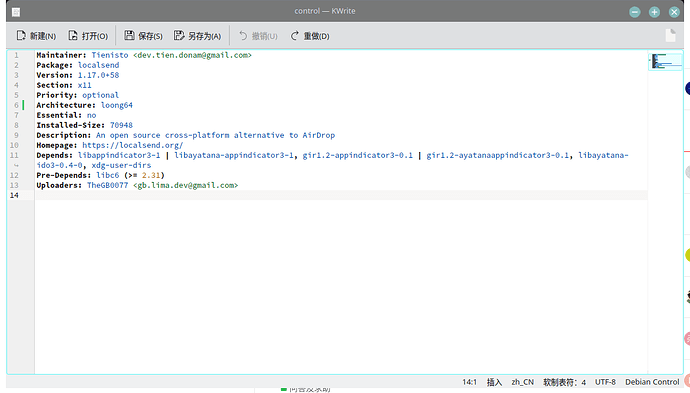Click dependency gir1.2-appindicator3-0.1
This screenshot has width=690, height=393.
point(357,155)
